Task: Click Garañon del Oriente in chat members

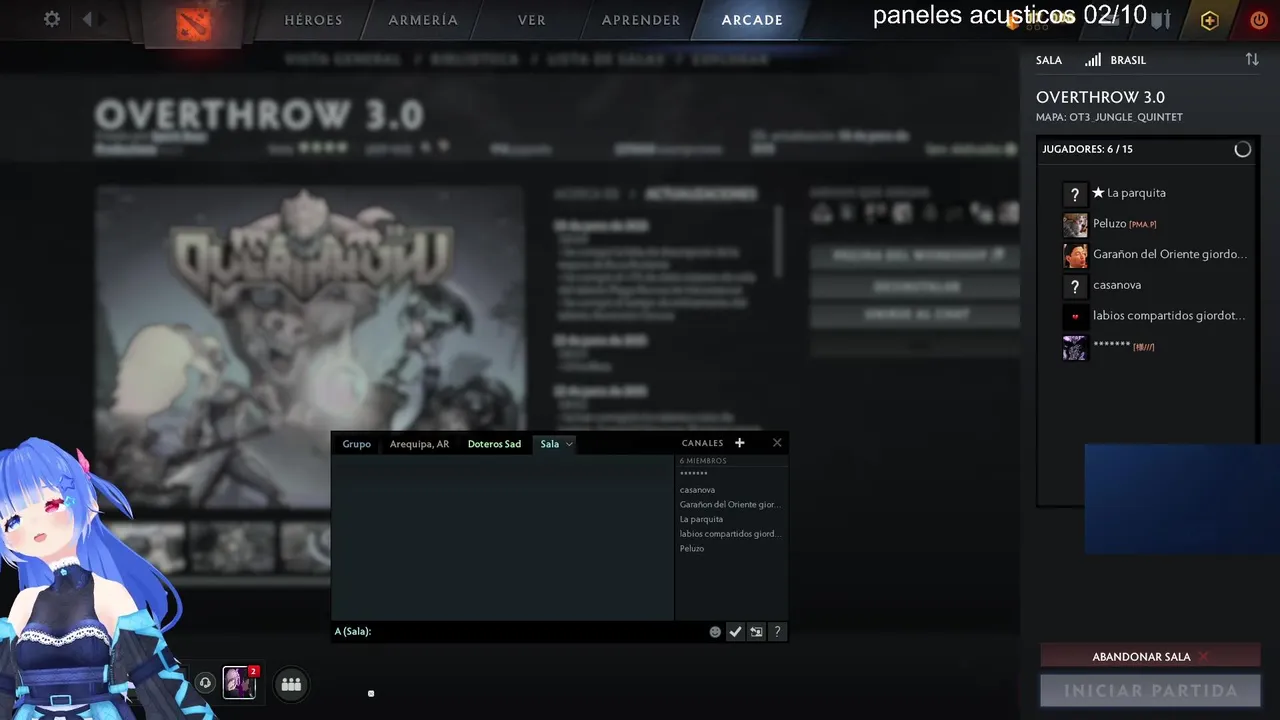Action: 730,505
